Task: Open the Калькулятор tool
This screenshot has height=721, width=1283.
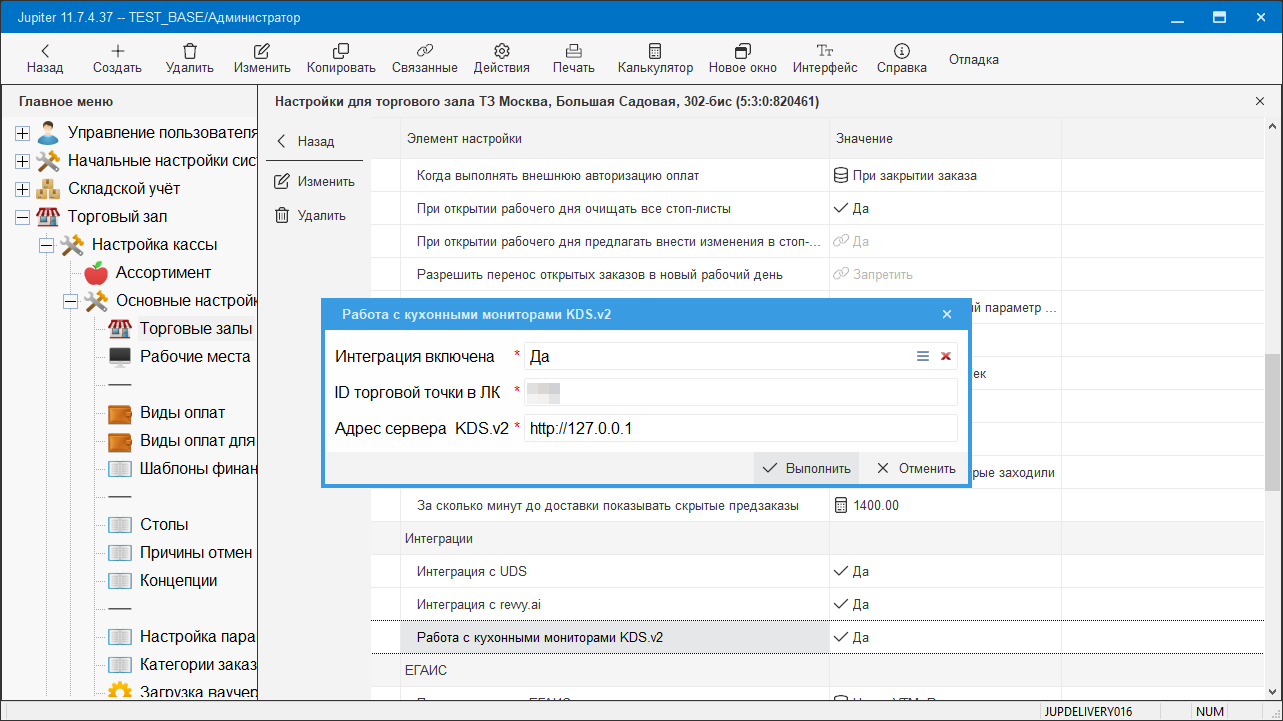Action: click(x=655, y=51)
